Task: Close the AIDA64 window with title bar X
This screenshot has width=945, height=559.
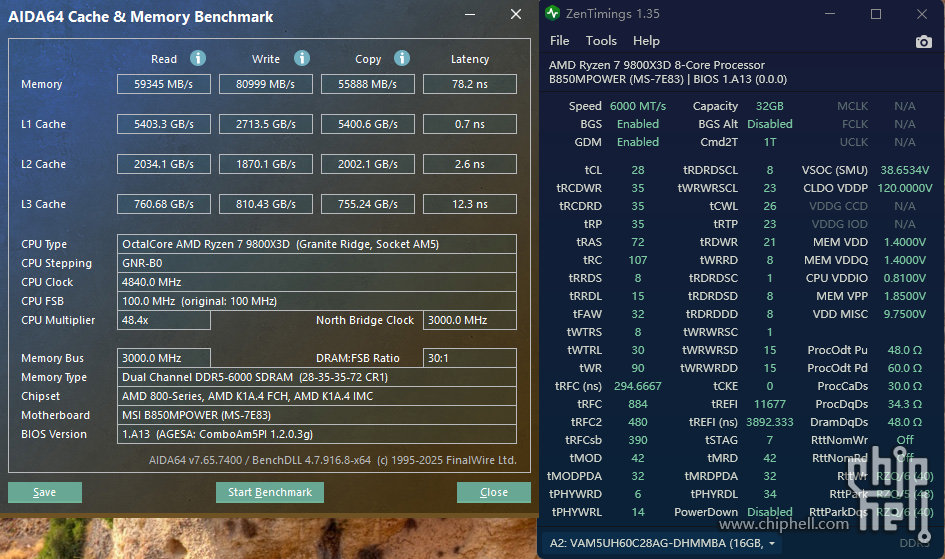Action: (515, 15)
